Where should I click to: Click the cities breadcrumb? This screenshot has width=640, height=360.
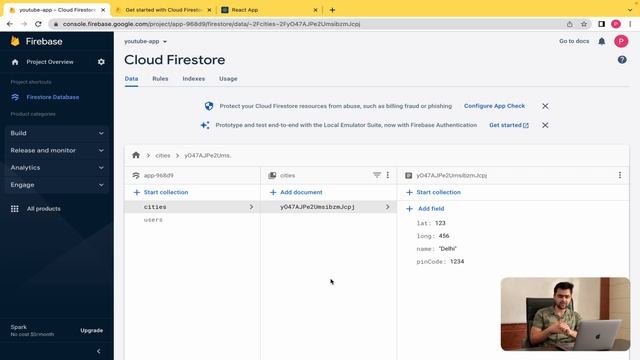(x=162, y=156)
